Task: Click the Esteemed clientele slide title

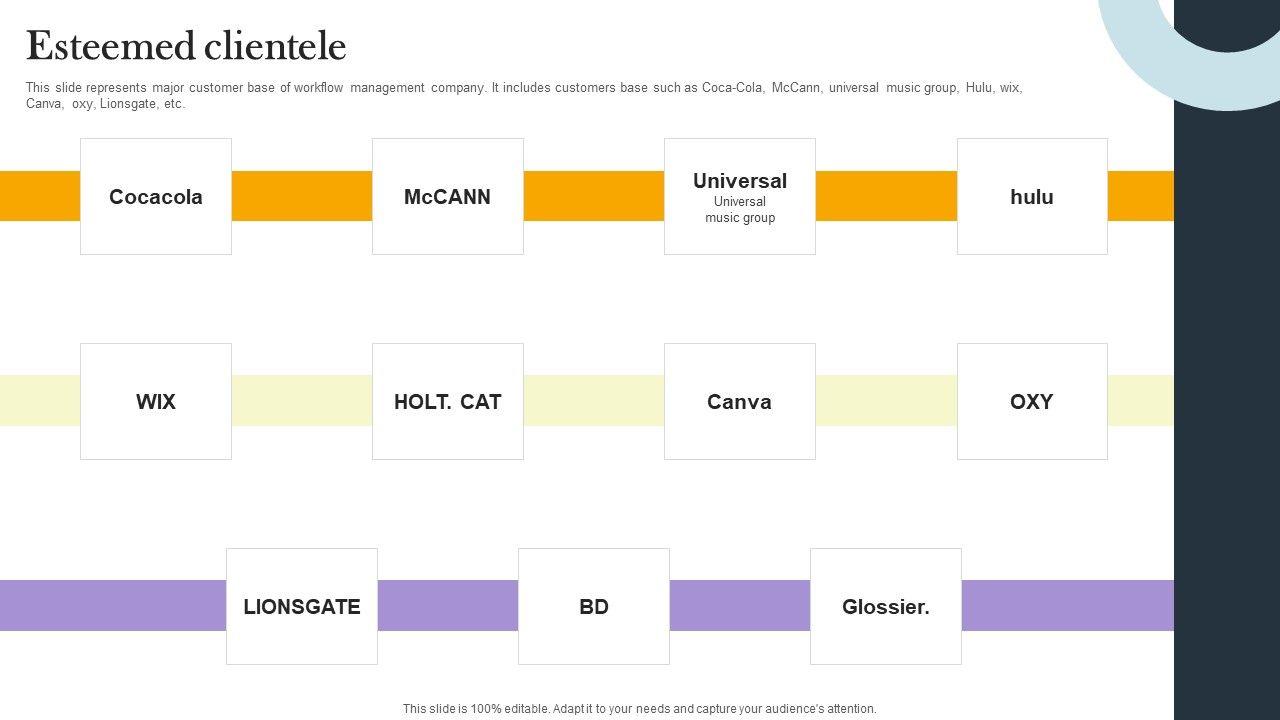Action: coord(186,46)
